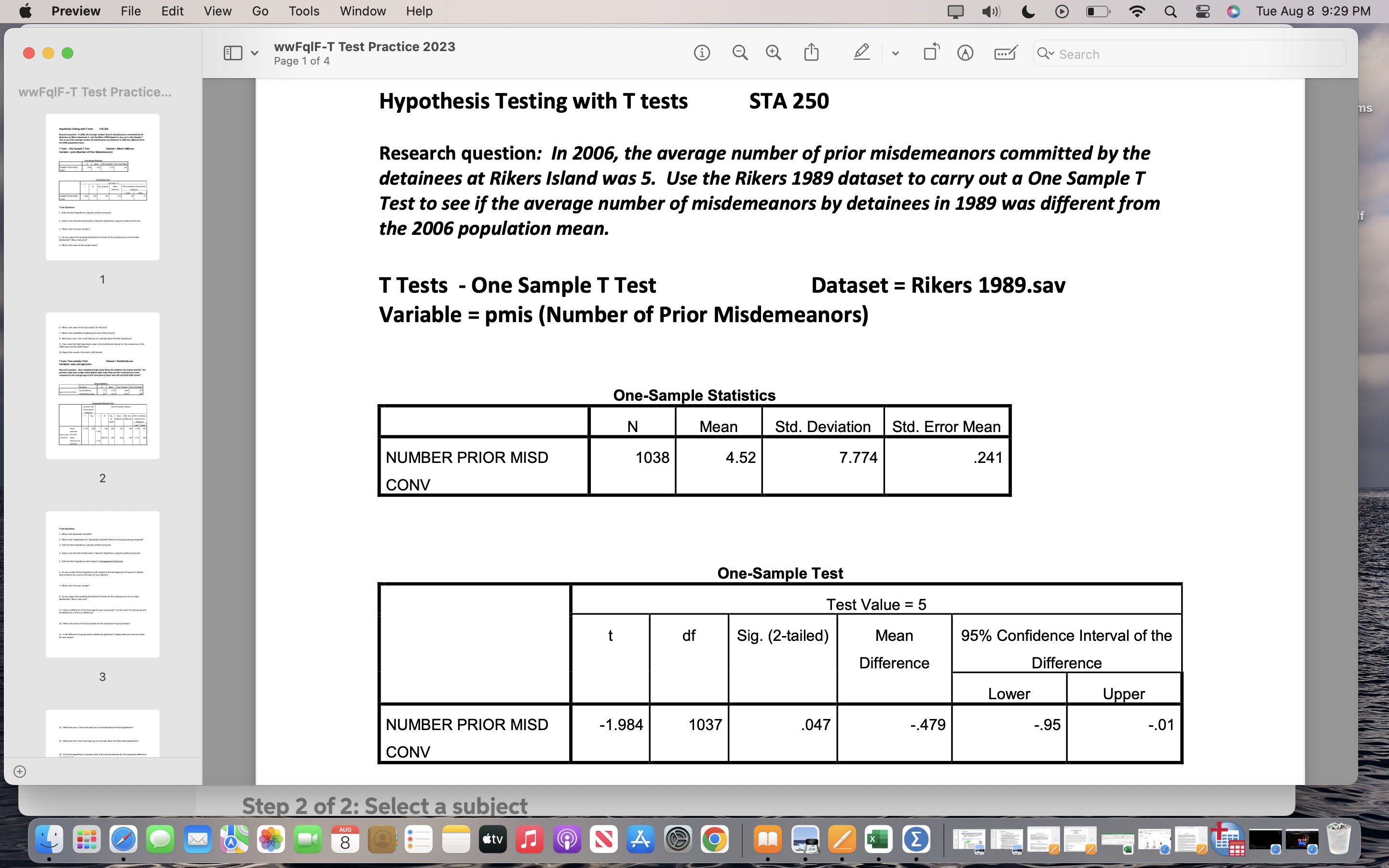Zoom out using the magnifier-minus icon
This screenshot has width=1389, height=868.
(739, 52)
